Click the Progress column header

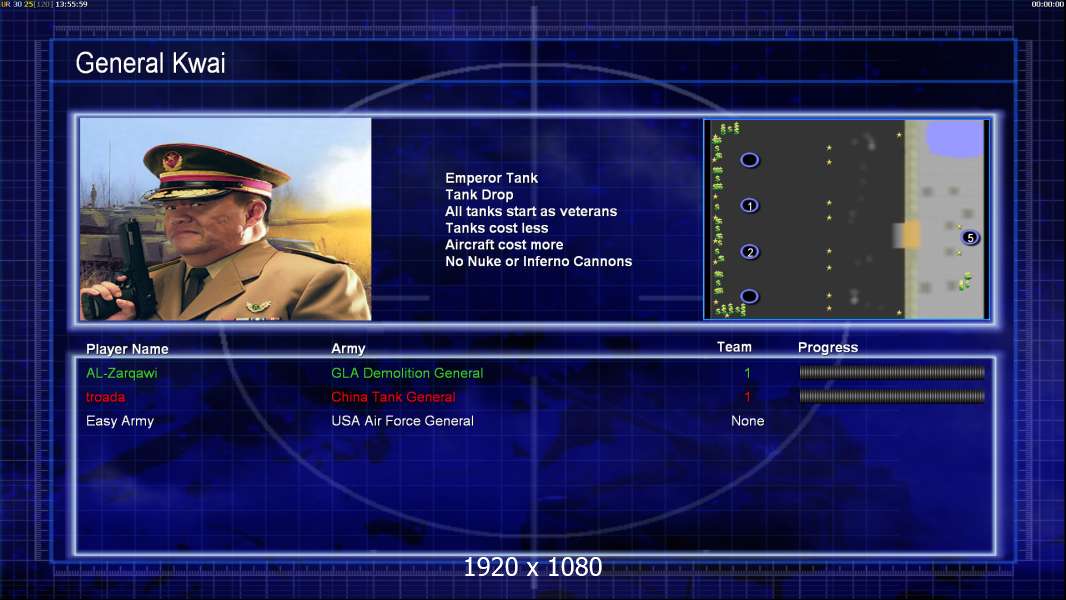click(x=827, y=348)
